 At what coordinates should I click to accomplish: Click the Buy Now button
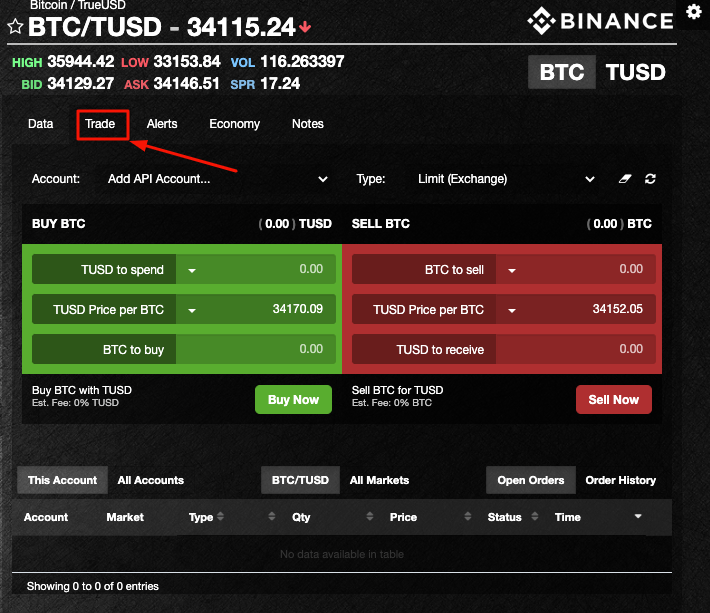click(293, 399)
